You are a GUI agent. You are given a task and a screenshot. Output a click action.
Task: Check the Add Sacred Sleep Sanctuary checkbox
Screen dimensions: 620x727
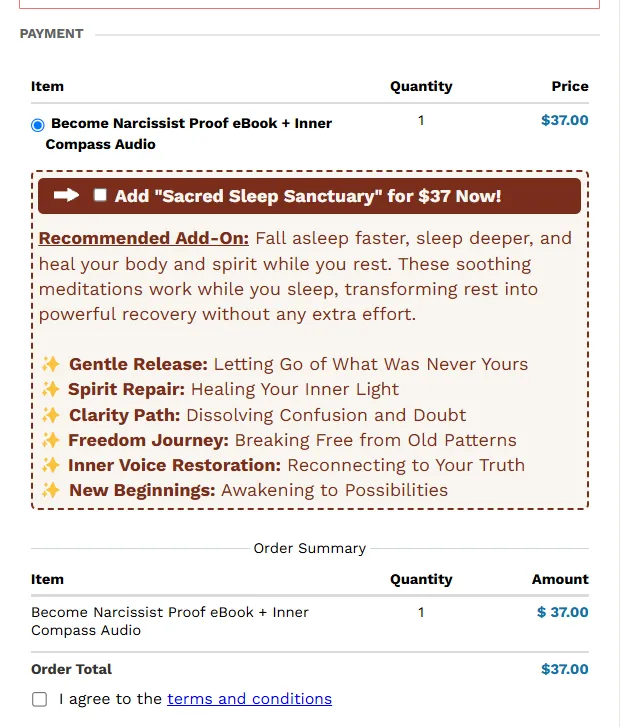(100, 195)
